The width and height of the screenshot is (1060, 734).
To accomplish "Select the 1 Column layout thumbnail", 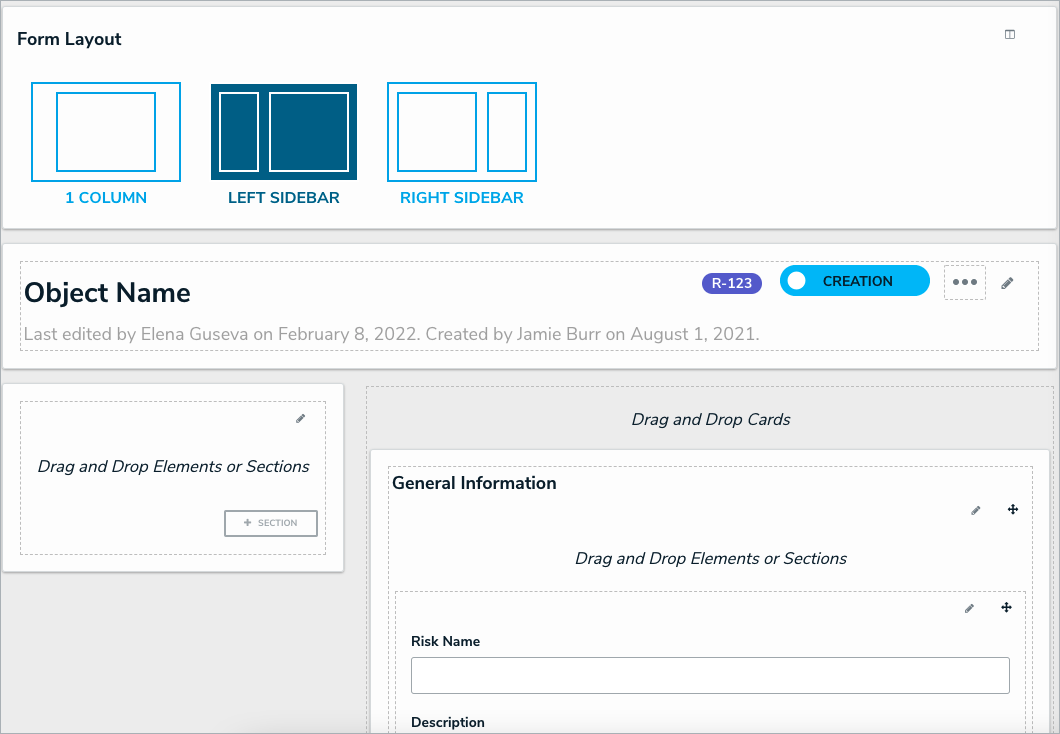I will (106, 132).
